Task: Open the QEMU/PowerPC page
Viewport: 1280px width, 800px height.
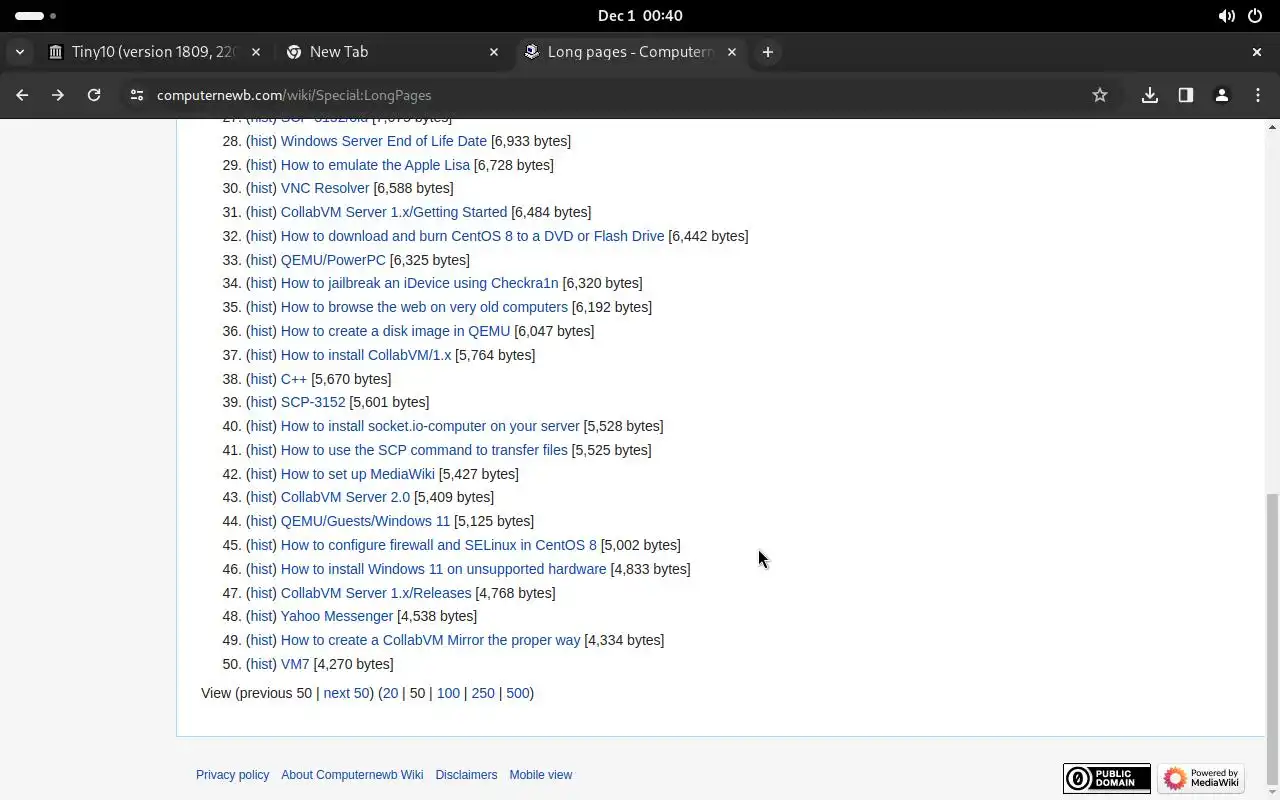Action: tap(333, 260)
